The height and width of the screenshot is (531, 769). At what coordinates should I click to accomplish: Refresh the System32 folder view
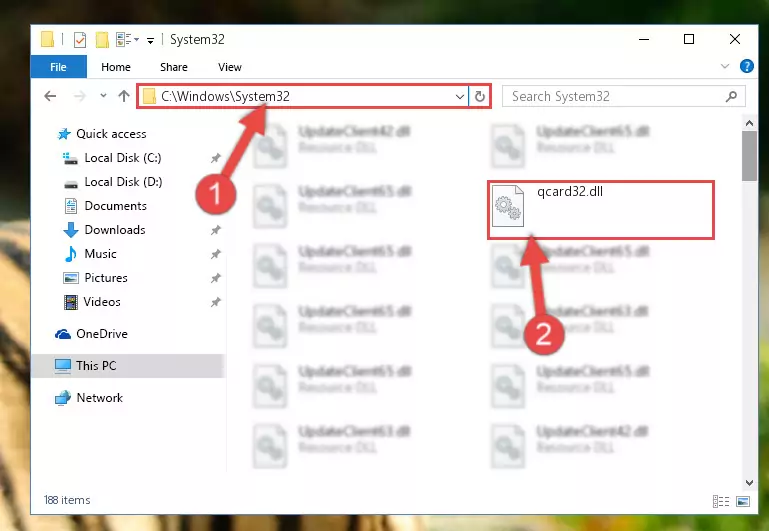coord(480,97)
